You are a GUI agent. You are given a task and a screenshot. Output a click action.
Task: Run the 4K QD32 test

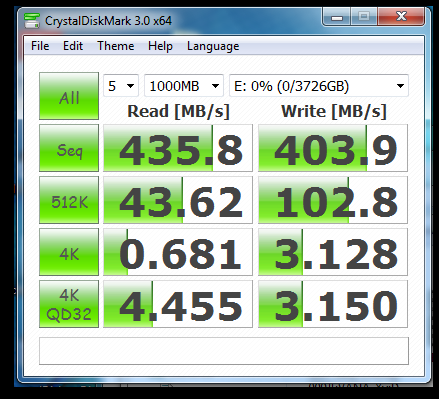[69, 304]
